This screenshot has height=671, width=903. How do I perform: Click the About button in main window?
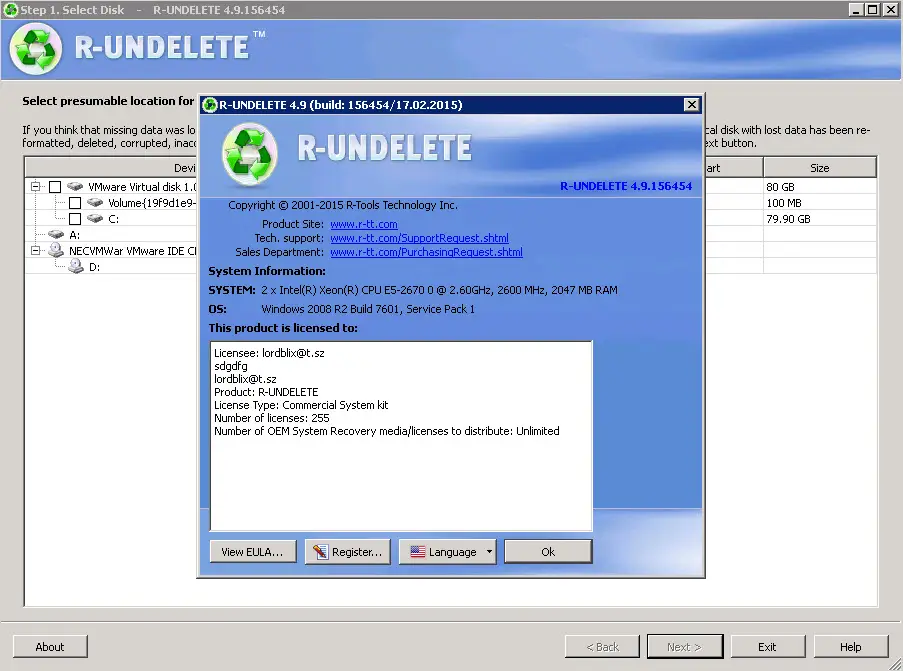pyautogui.click(x=50, y=647)
